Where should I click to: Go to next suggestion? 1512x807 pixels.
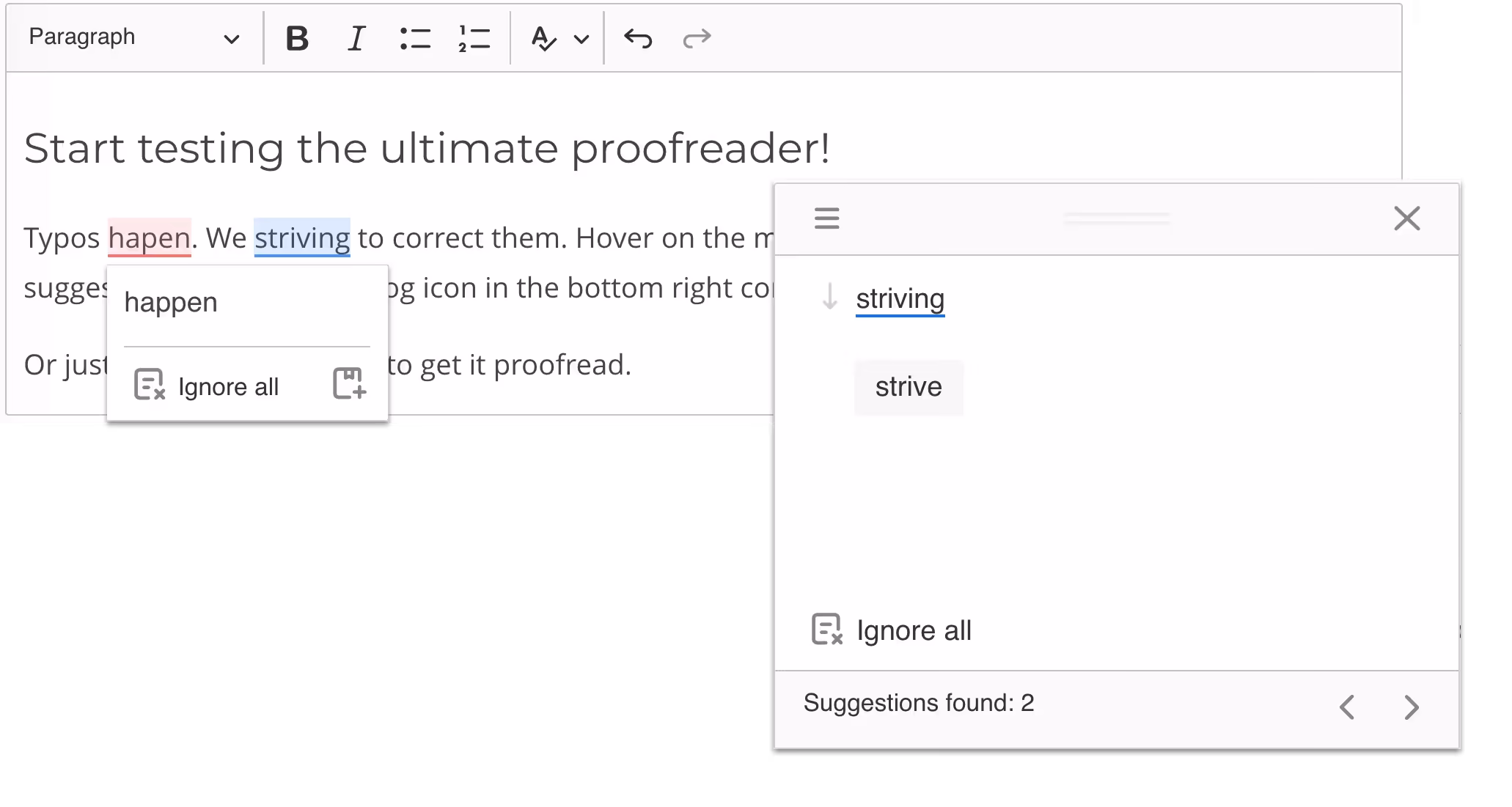click(x=1411, y=707)
